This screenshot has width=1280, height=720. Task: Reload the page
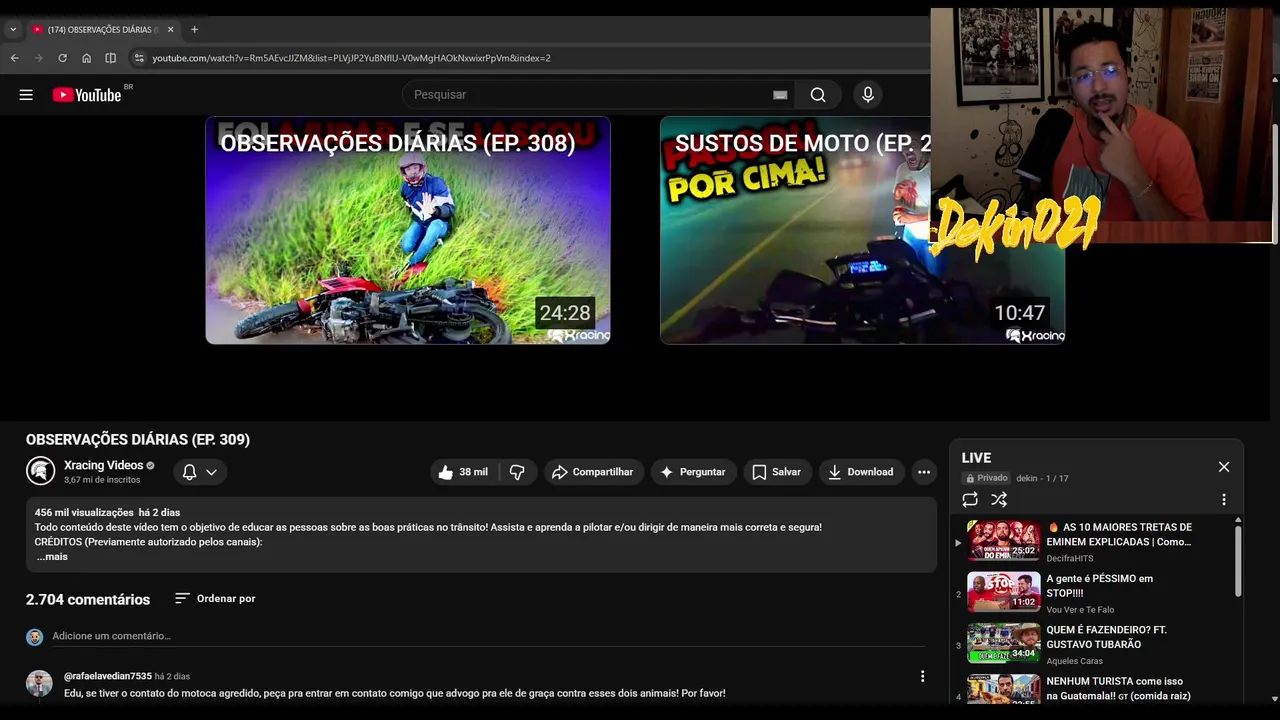pyautogui.click(x=63, y=58)
